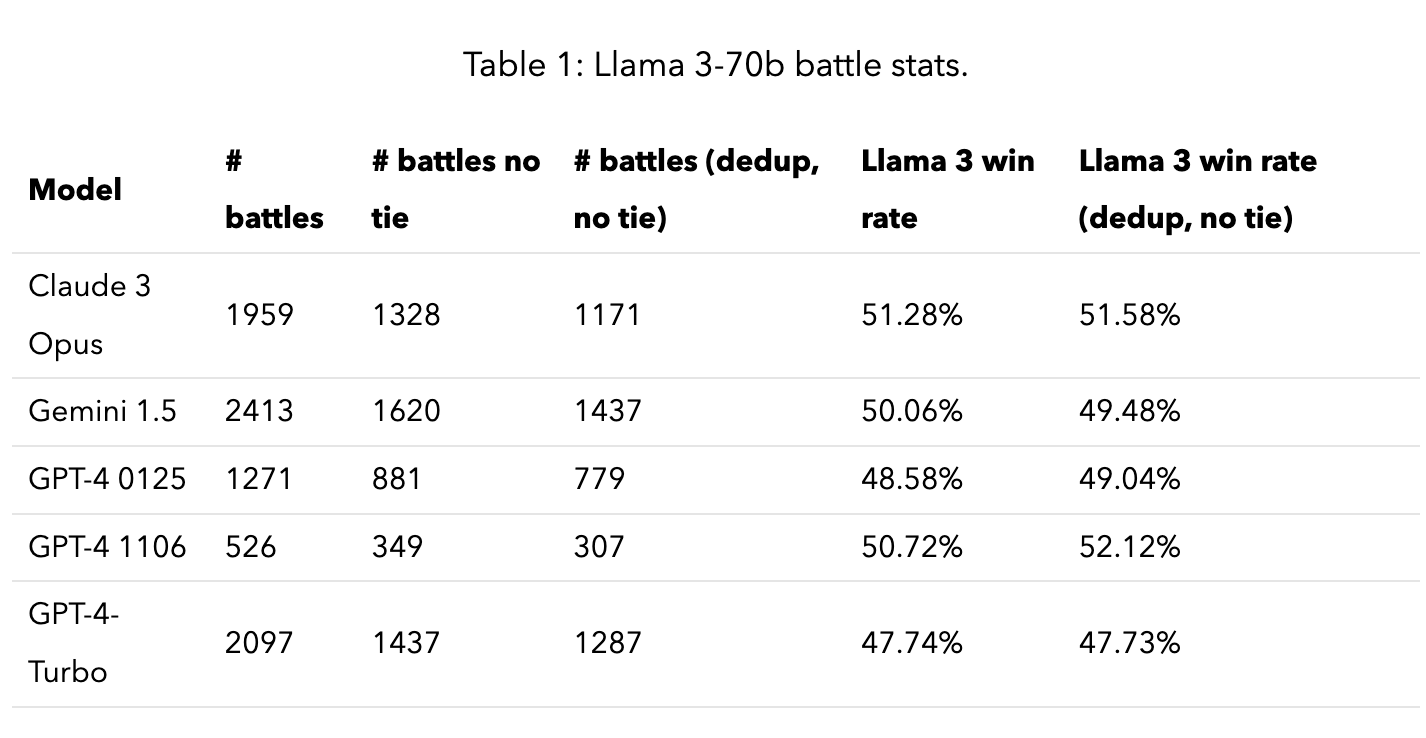Image resolution: width=1426 pixels, height=738 pixels.
Task: Select the Claude 3 Opus row label
Action: [x=89, y=315]
